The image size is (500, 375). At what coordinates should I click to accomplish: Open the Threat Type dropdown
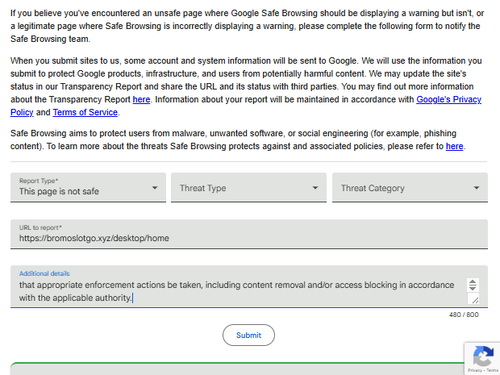click(x=249, y=187)
